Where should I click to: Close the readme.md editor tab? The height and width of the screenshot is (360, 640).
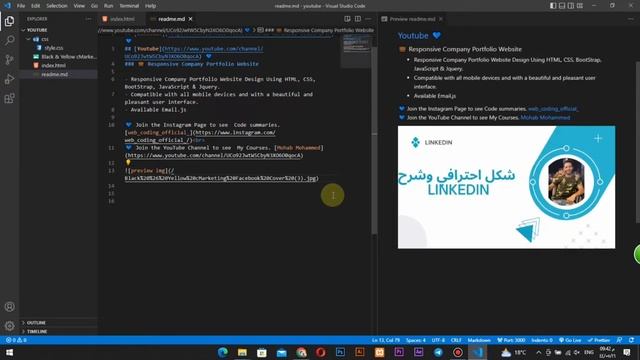coord(191,19)
